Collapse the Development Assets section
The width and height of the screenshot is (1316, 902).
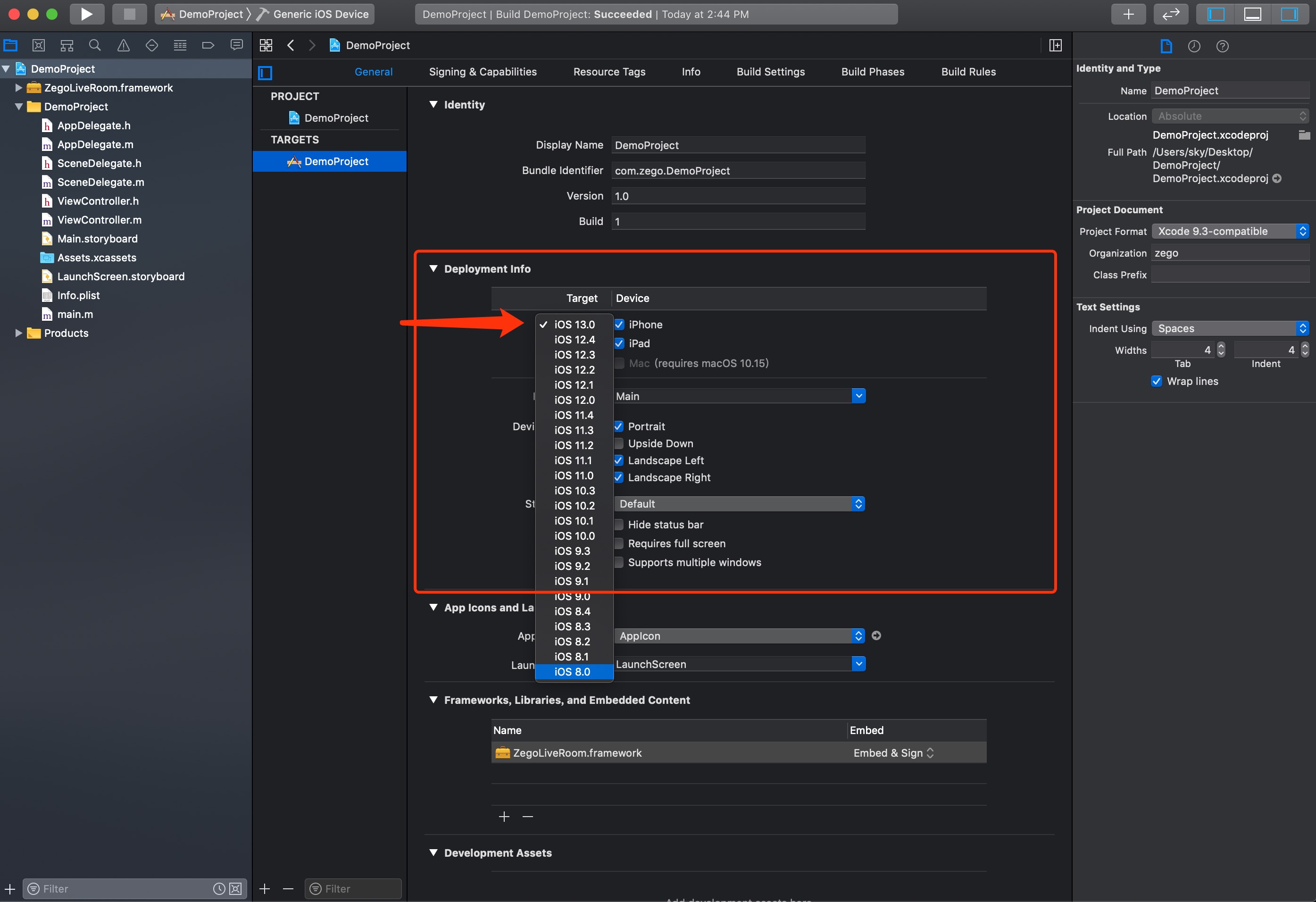coord(434,853)
